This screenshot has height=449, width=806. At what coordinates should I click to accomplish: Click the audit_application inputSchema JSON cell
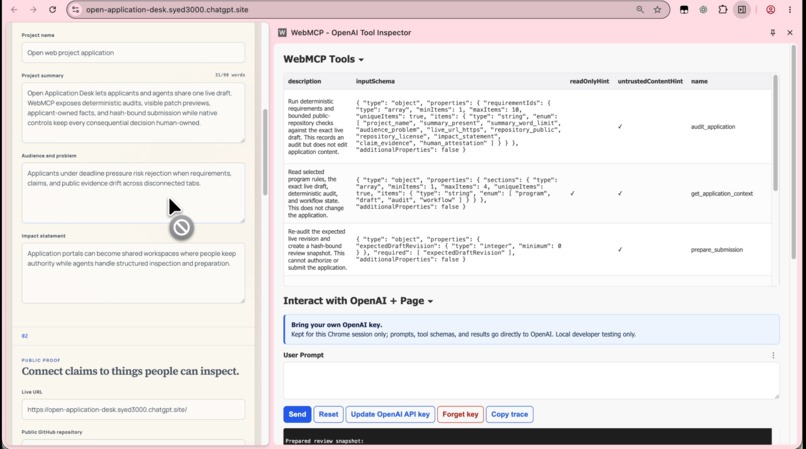click(x=459, y=127)
